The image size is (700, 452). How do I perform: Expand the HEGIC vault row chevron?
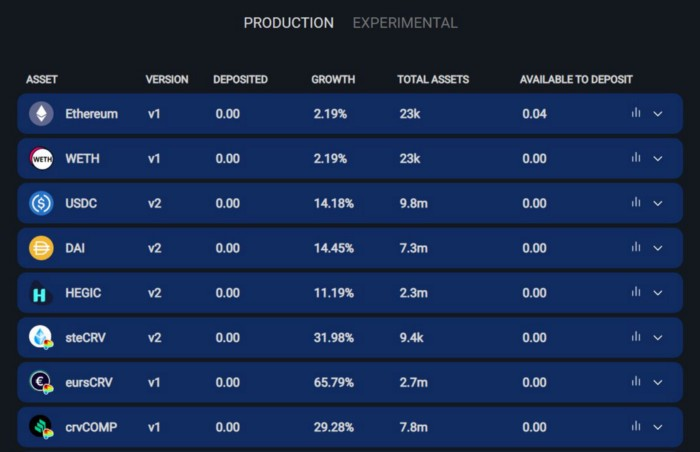point(658,293)
